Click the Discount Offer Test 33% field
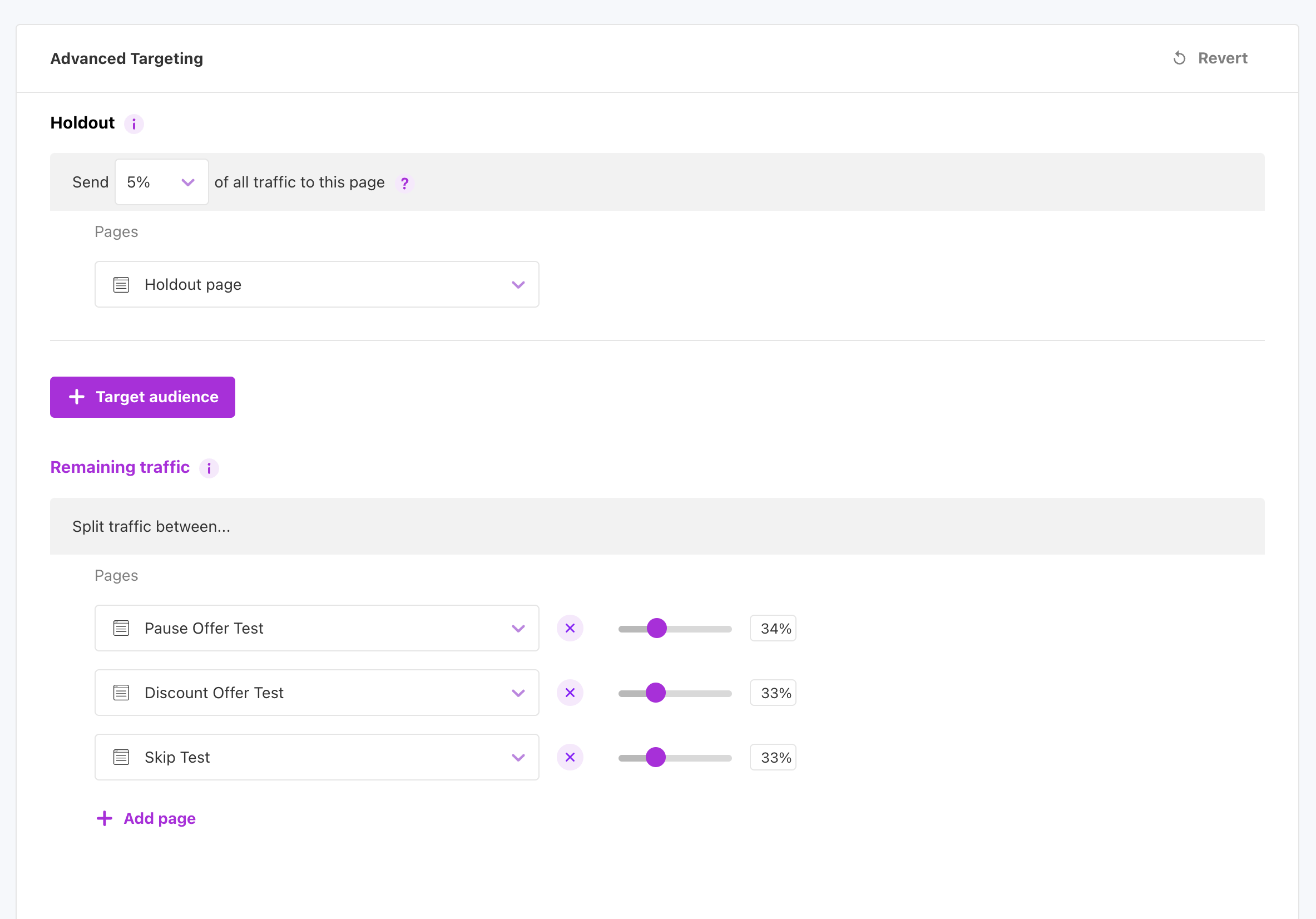Image resolution: width=1316 pixels, height=919 pixels. [x=773, y=693]
